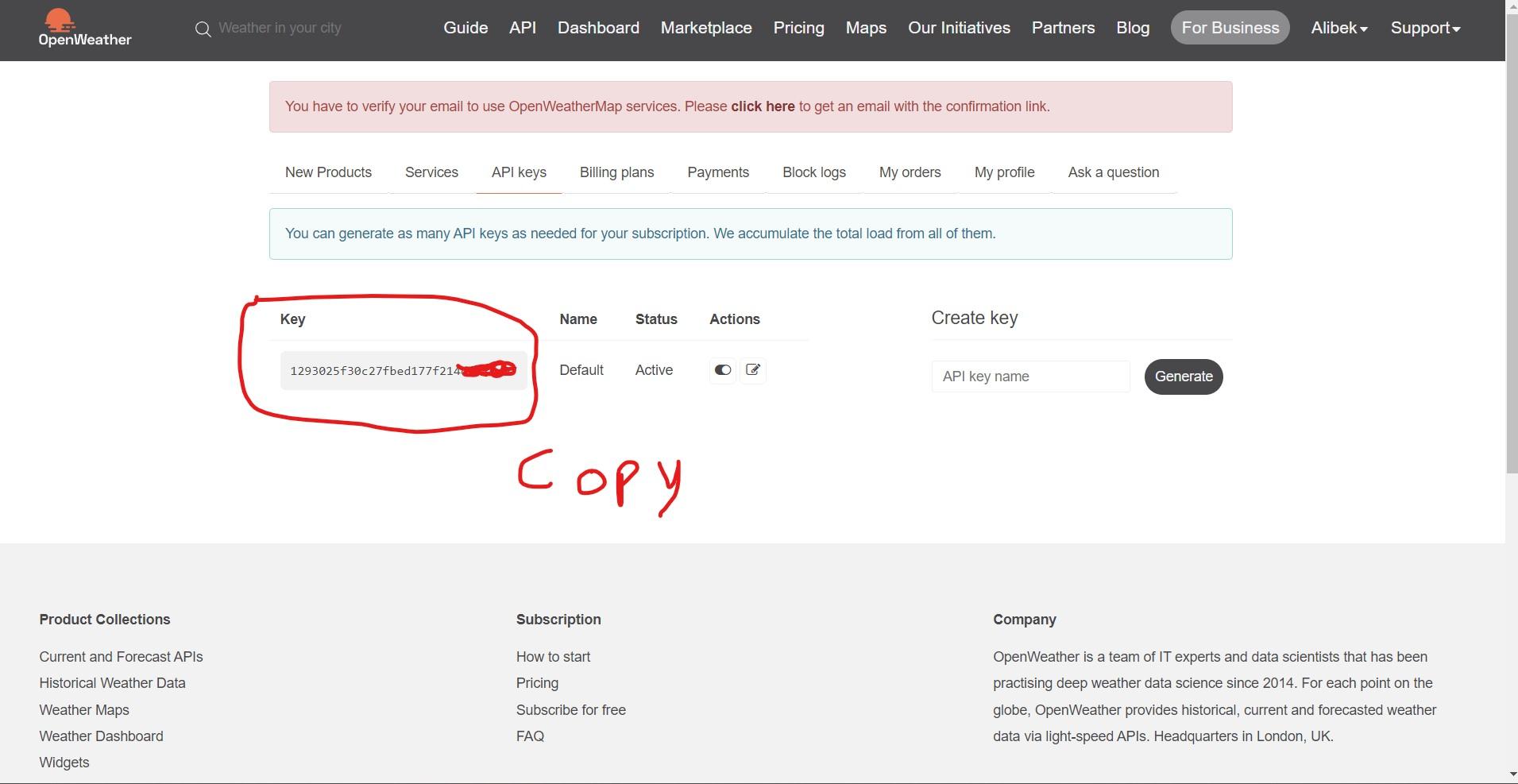Viewport: 1518px width, 784px height.
Task: Click the 'click here' email confirmation link
Action: [763, 106]
